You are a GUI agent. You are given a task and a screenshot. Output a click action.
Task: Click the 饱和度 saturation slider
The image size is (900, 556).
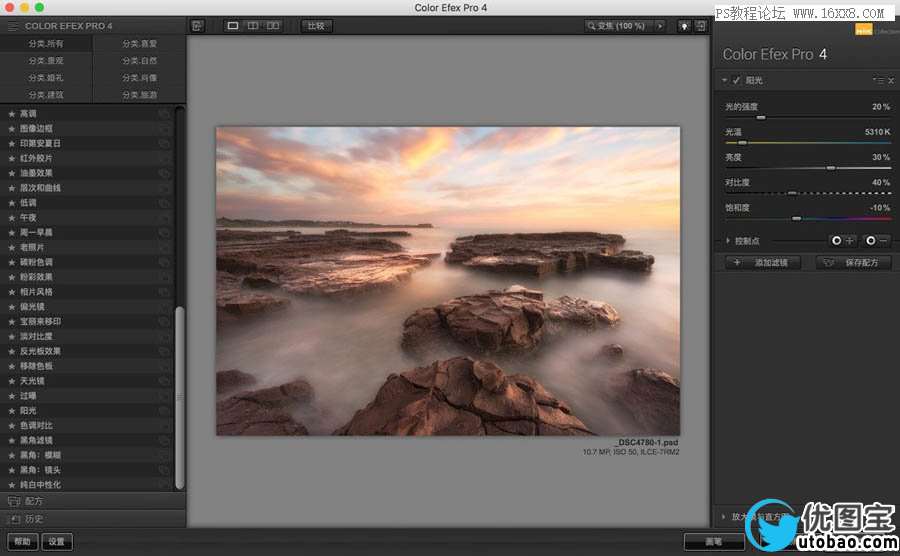(x=808, y=219)
